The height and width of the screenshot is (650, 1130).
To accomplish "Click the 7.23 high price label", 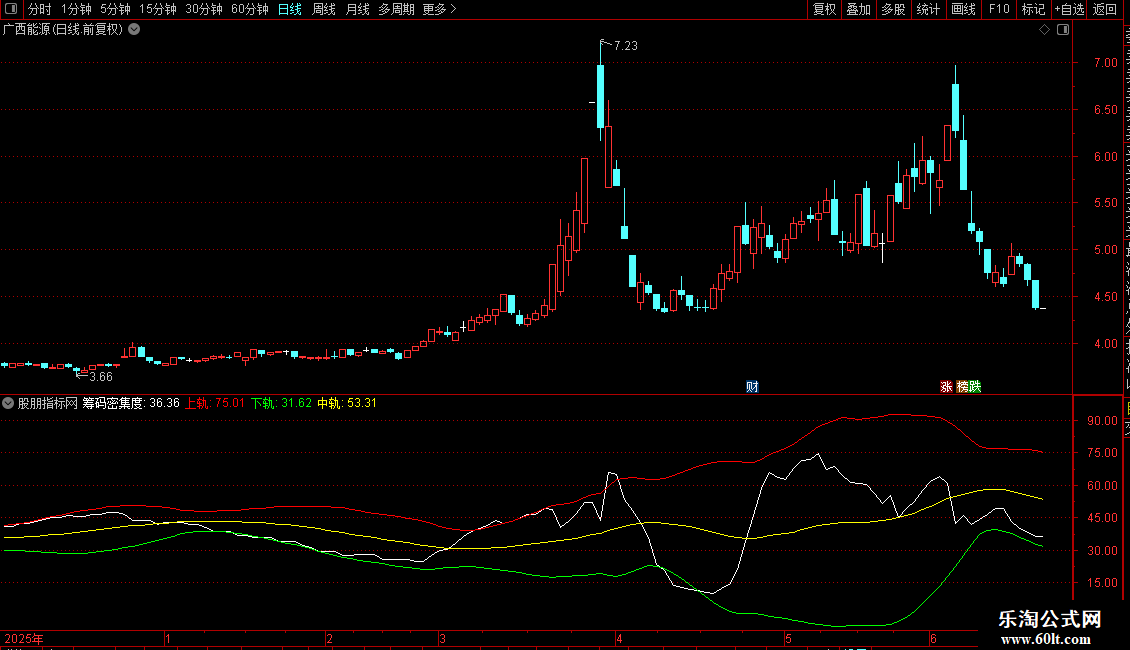I will 626,45.
